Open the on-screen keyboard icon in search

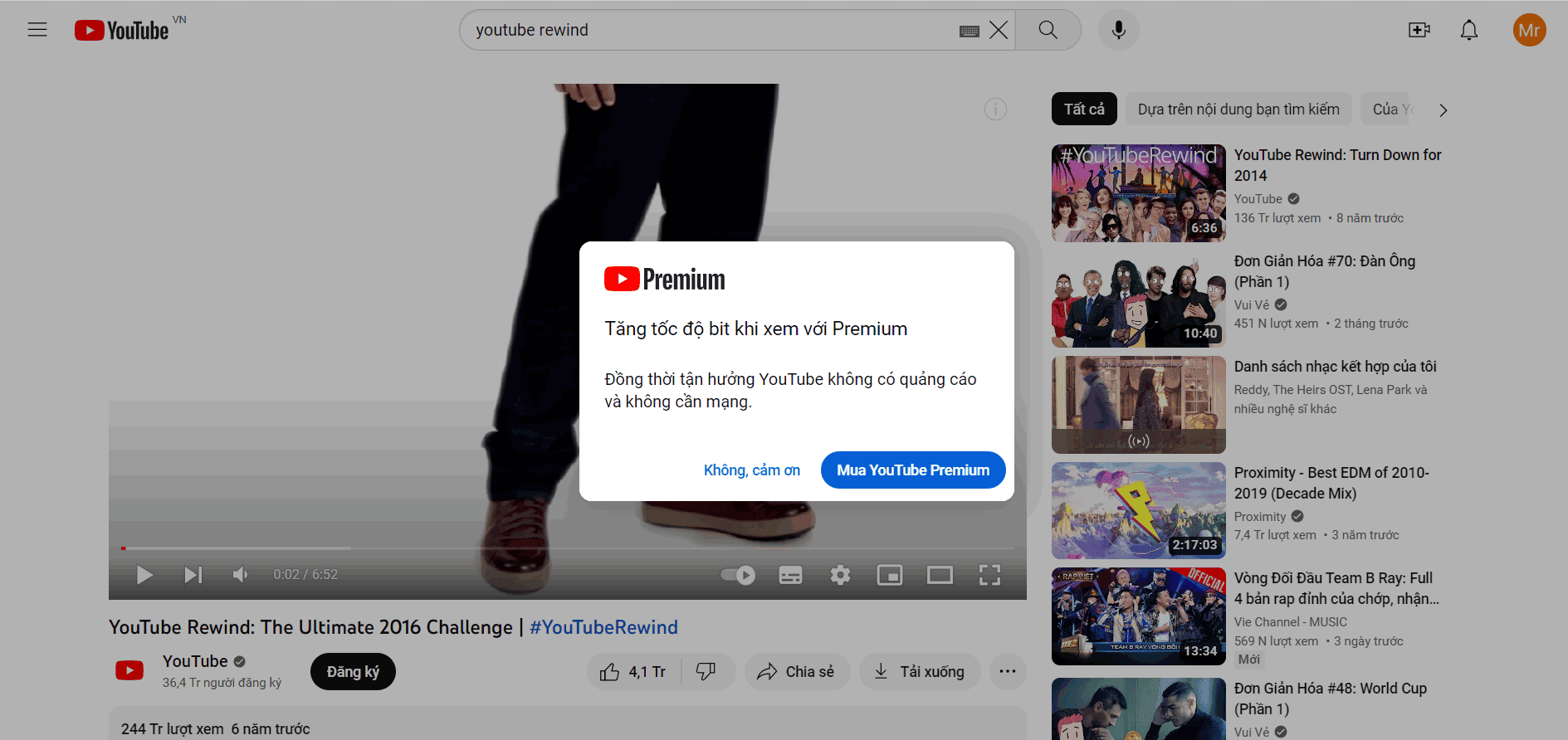tap(969, 31)
